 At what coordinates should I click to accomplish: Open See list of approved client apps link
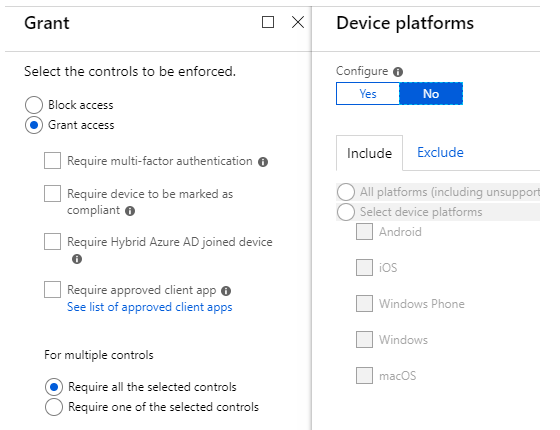click(x=150, y=307)
